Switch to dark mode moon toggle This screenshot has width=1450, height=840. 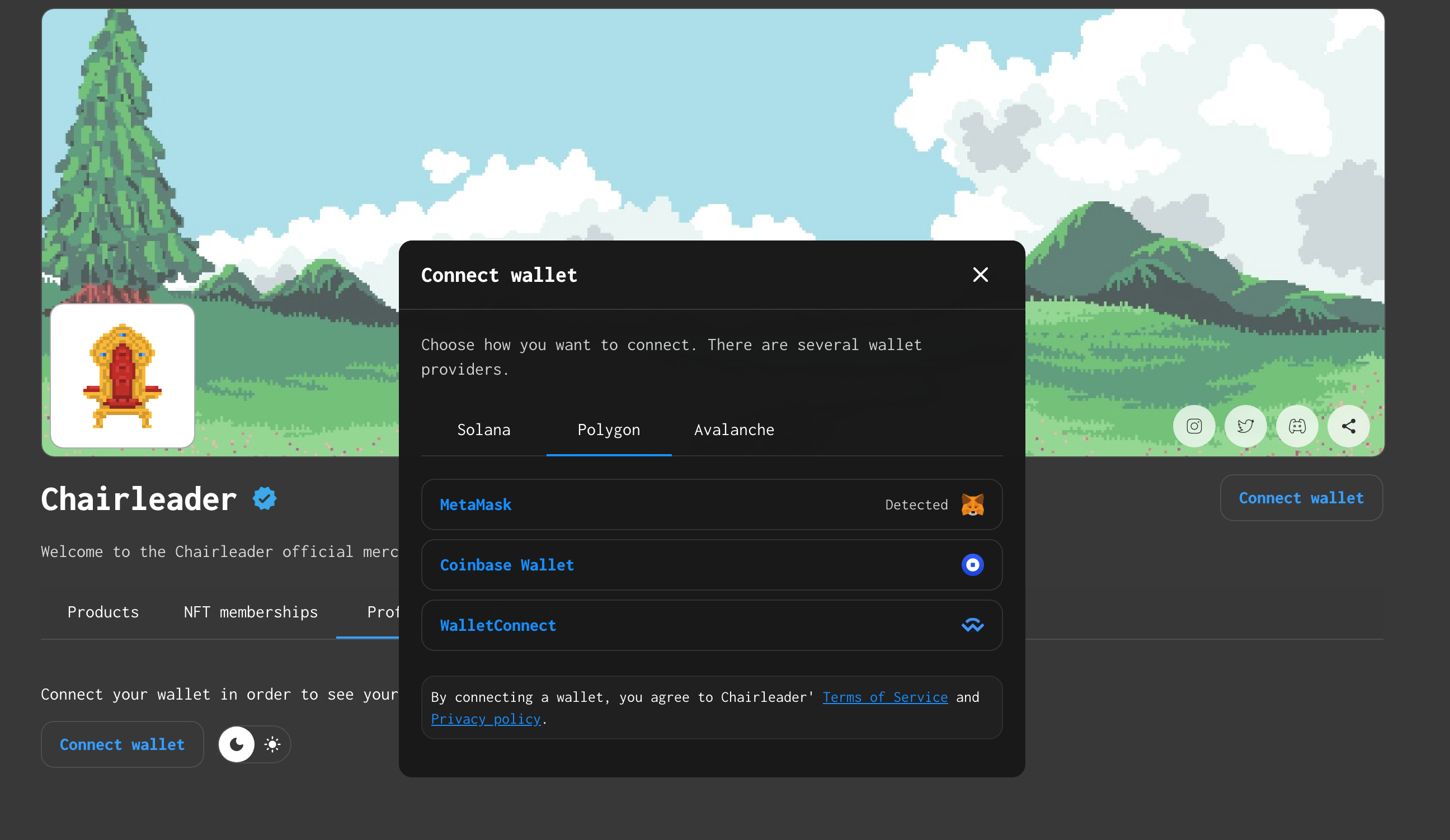coord(237,744)
